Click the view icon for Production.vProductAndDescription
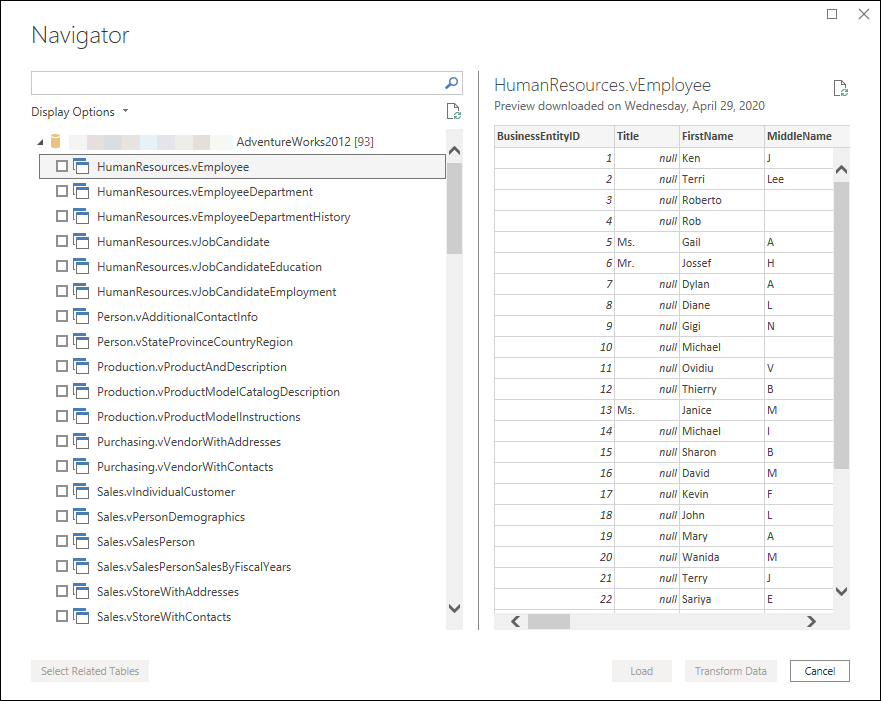881x701 pixels. (x=82, y=366)
